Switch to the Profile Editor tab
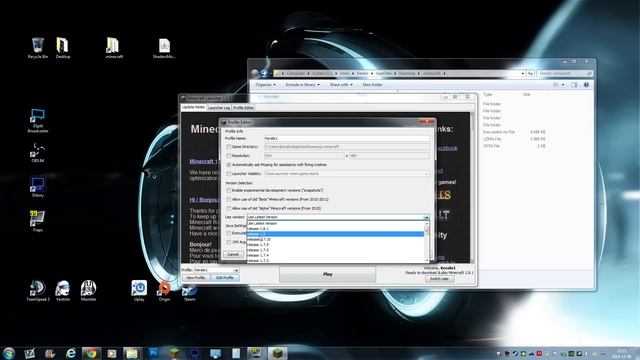The height and width of the screenshot is (360, 640). (243, 108)
